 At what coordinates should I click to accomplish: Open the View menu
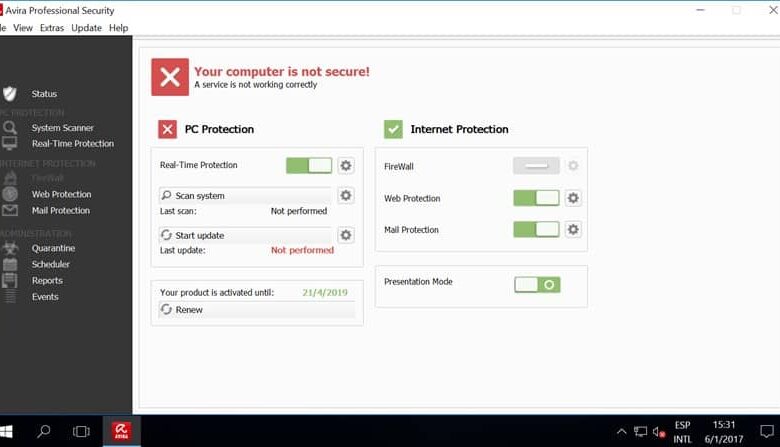23,28
